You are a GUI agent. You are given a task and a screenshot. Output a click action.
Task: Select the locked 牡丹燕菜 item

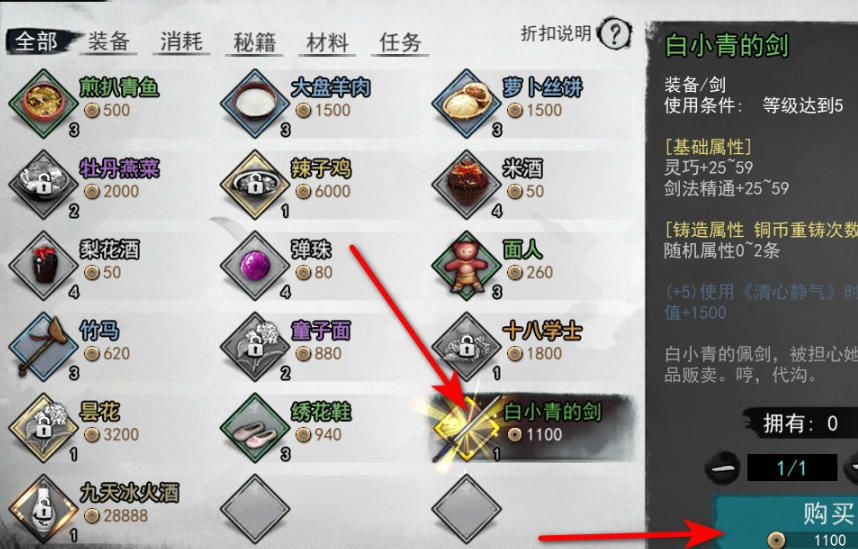click(44, 184)
